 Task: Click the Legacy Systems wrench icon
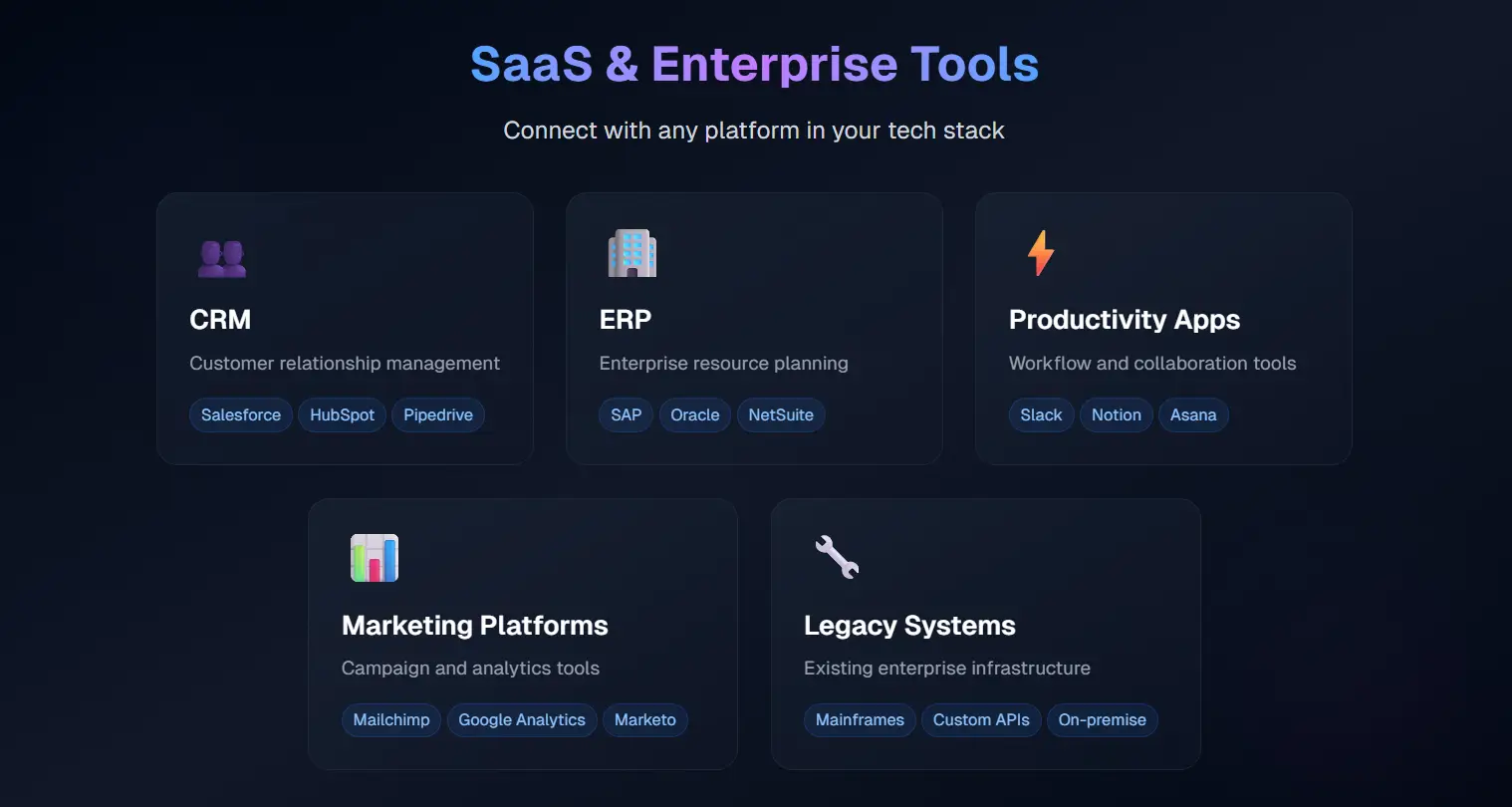coord(837,558)
